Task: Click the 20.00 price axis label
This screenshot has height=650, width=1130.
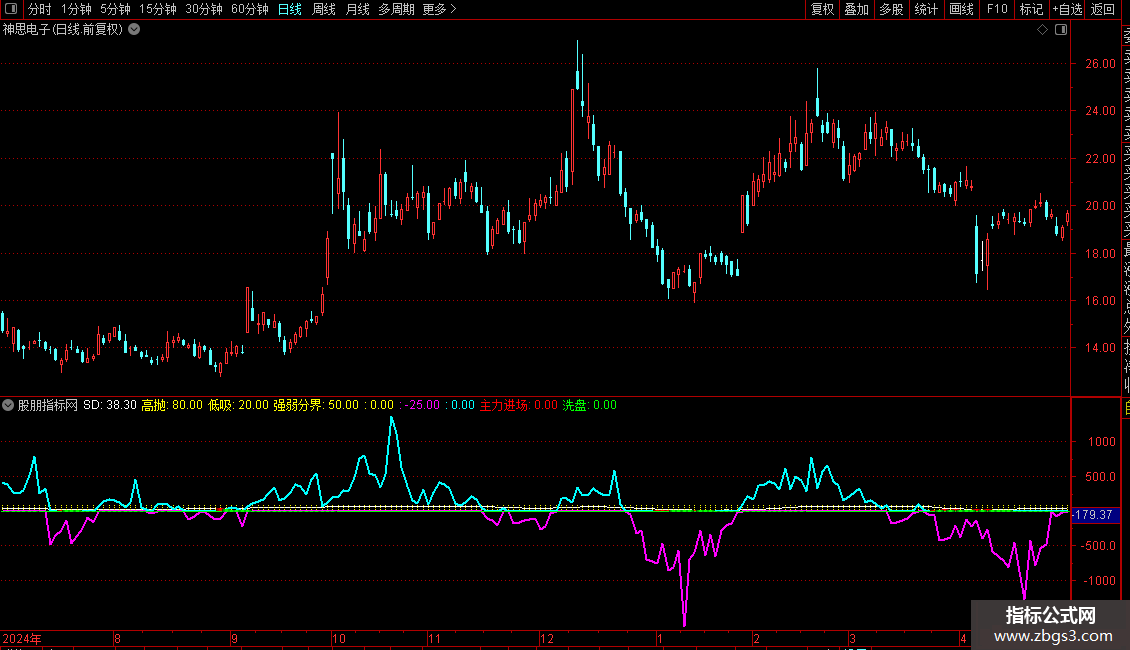Action: click(x=1100, y=205)
